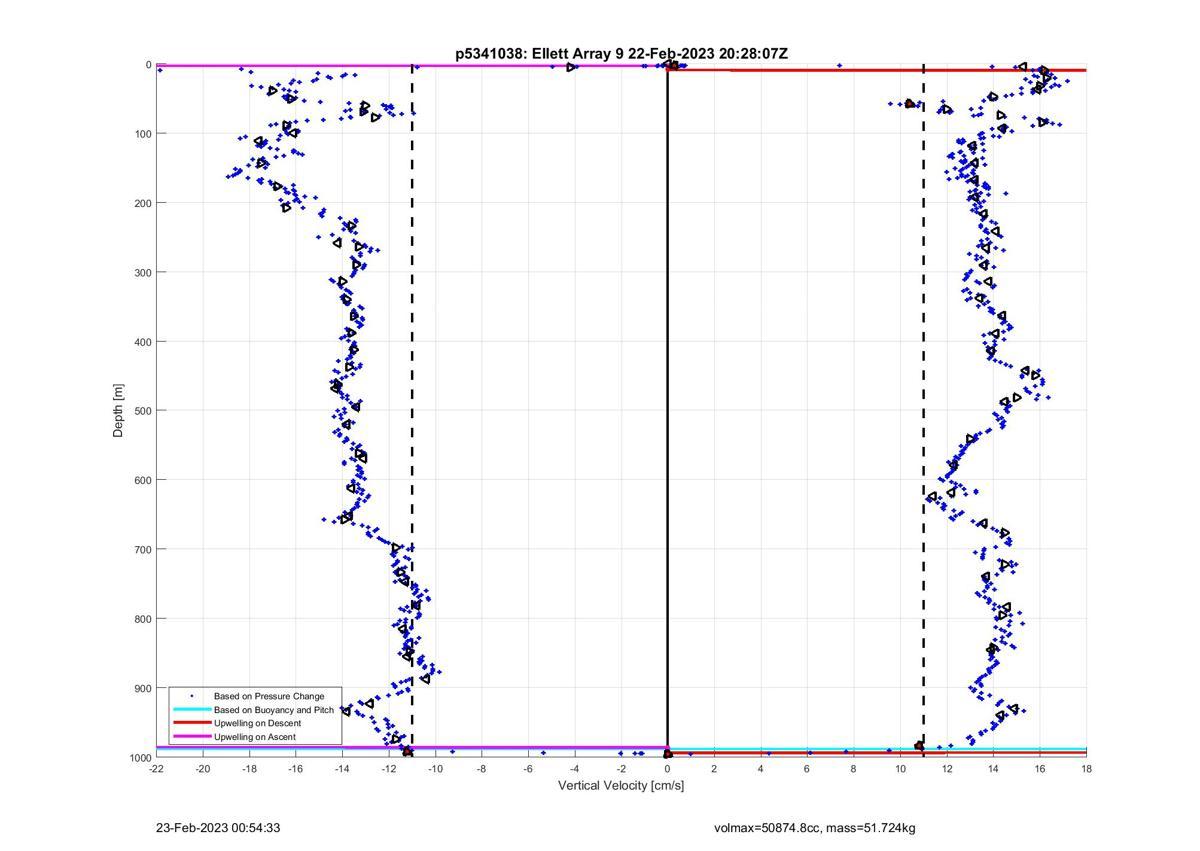Click the x-axis tick label '-22'
The image size is (1200, 851).
point(156,769)
